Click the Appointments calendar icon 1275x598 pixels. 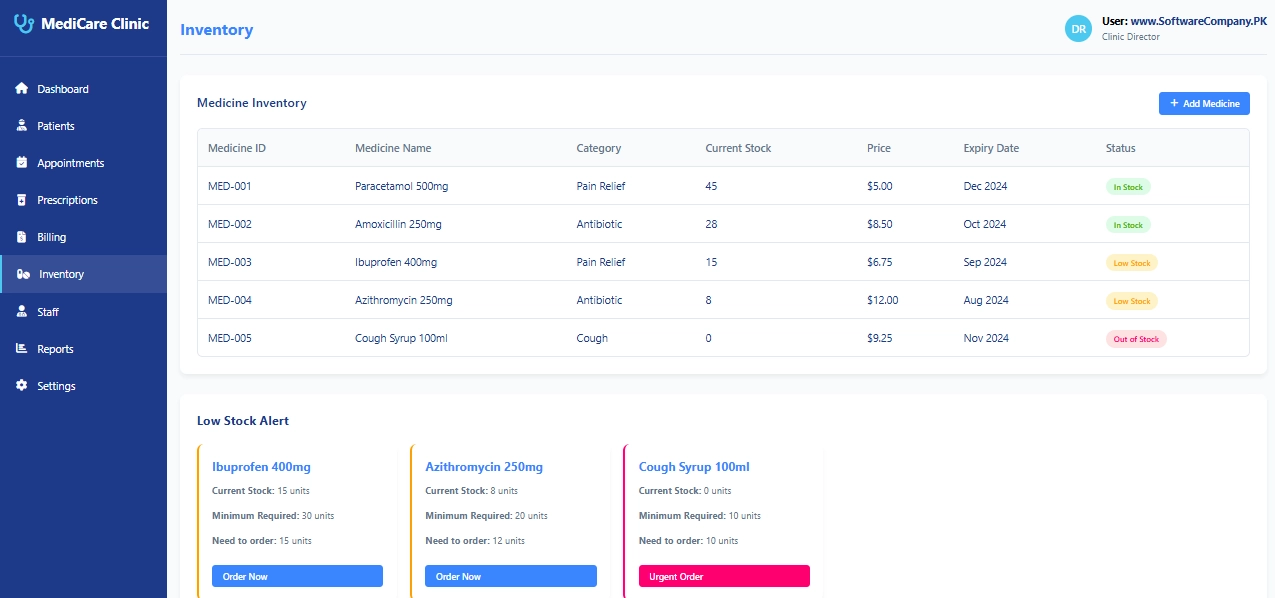pyautogui.click(x=20, y=162)
